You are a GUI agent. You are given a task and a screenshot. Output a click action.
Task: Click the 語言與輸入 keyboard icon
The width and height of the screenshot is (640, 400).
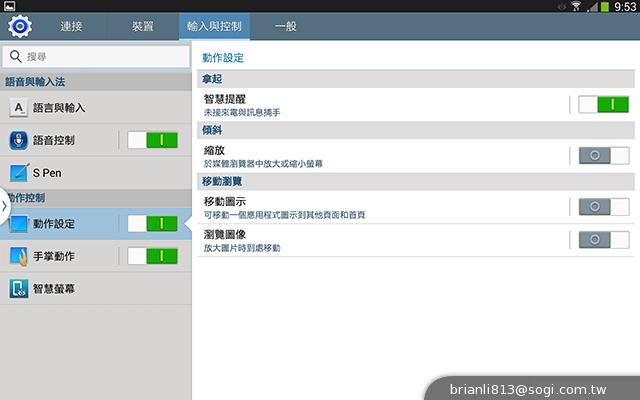point(18,108)
